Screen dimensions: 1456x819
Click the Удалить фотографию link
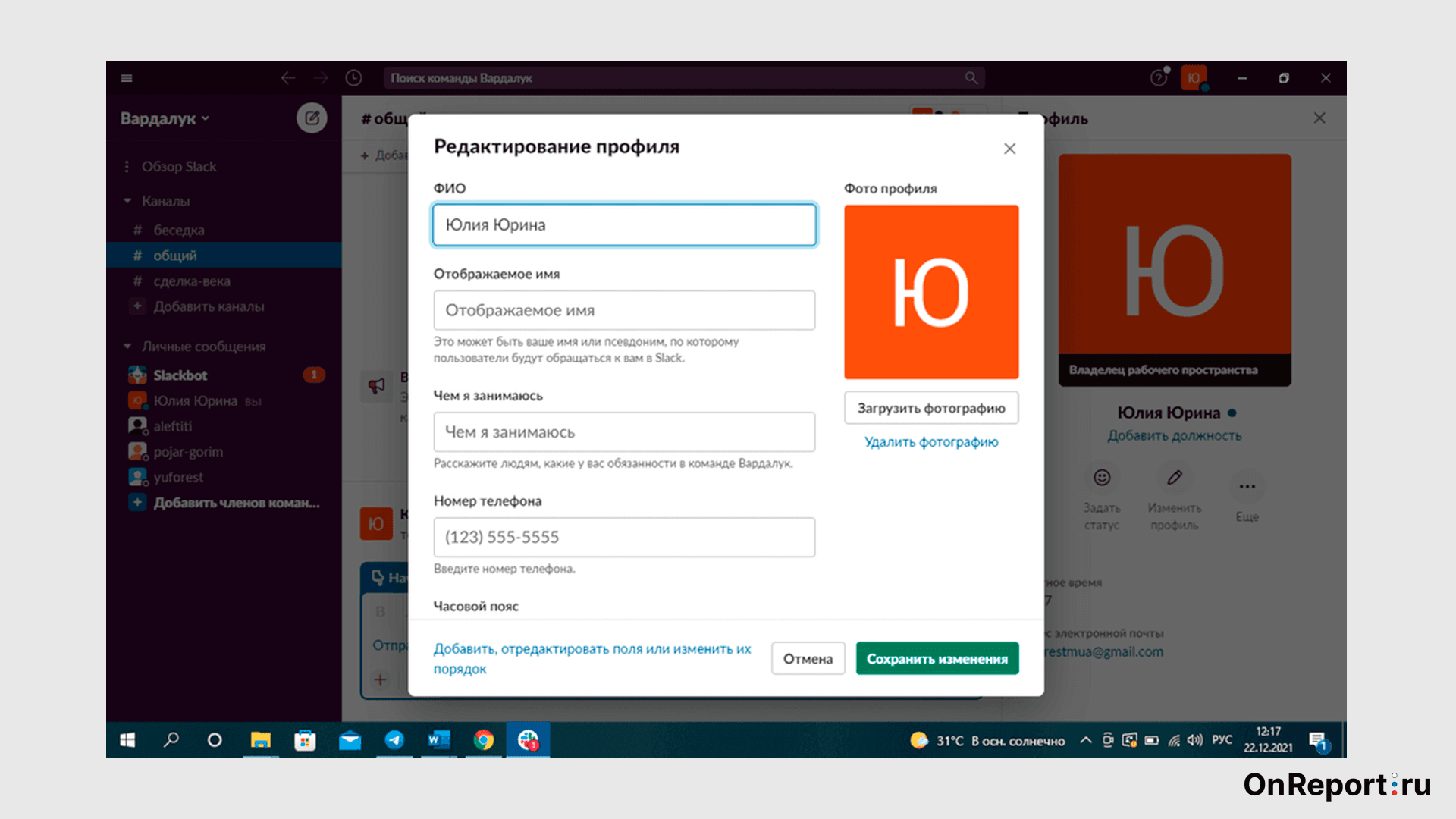point(931,442)
